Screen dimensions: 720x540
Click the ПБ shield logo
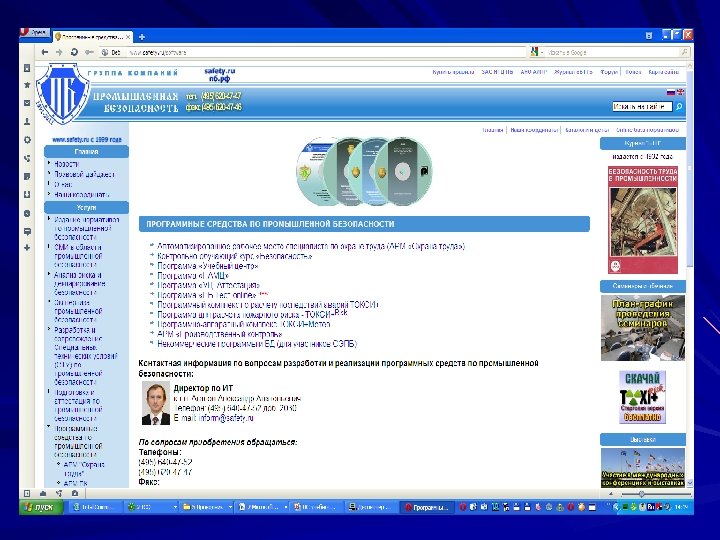pyautogui.click(x=63, y=94)
